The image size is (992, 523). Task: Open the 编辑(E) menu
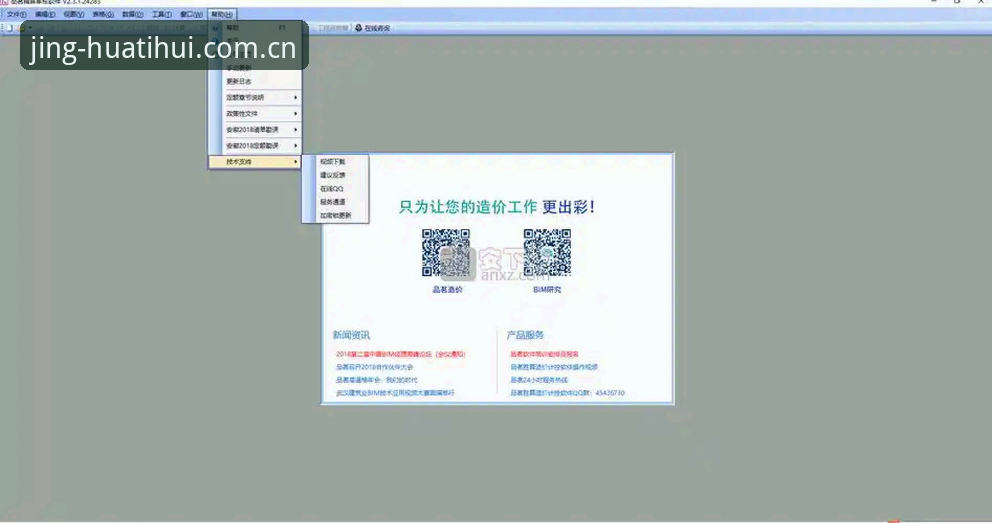(x=45, y=14)
